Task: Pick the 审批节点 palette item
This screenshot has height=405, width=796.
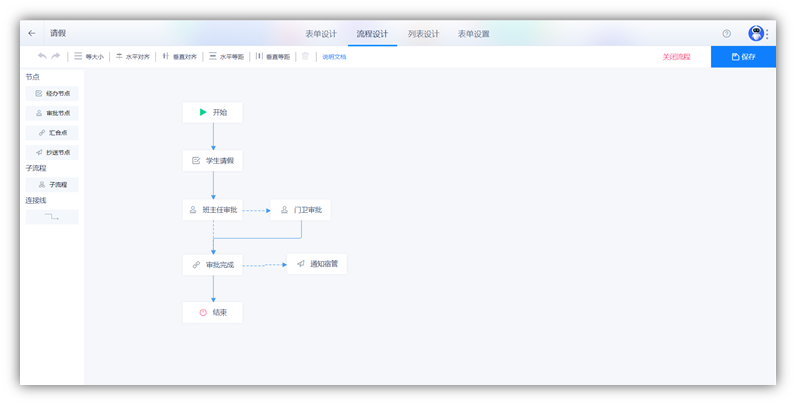Action: coord(52,113)
